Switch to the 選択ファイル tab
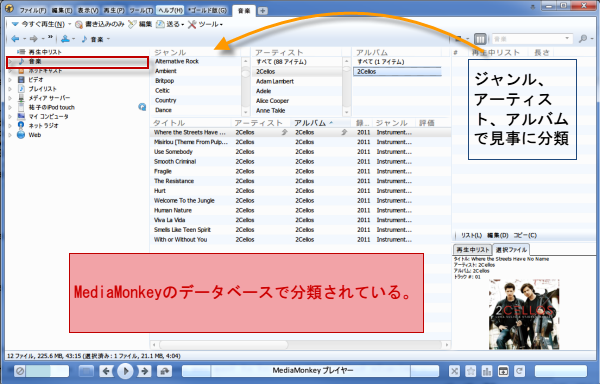600x384 pixels. point(511,250)
